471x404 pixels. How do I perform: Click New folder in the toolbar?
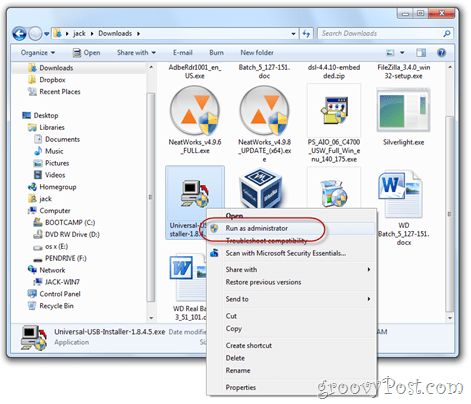click(x=257, y=53)
